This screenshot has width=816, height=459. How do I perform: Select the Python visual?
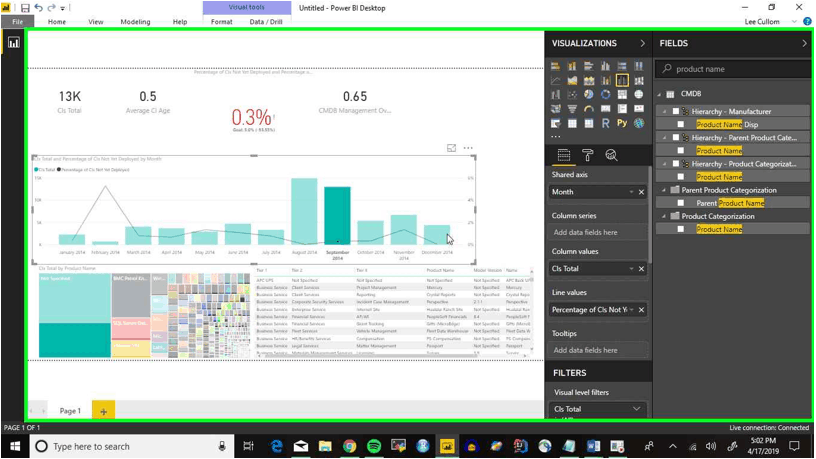[x=622, y=123]
